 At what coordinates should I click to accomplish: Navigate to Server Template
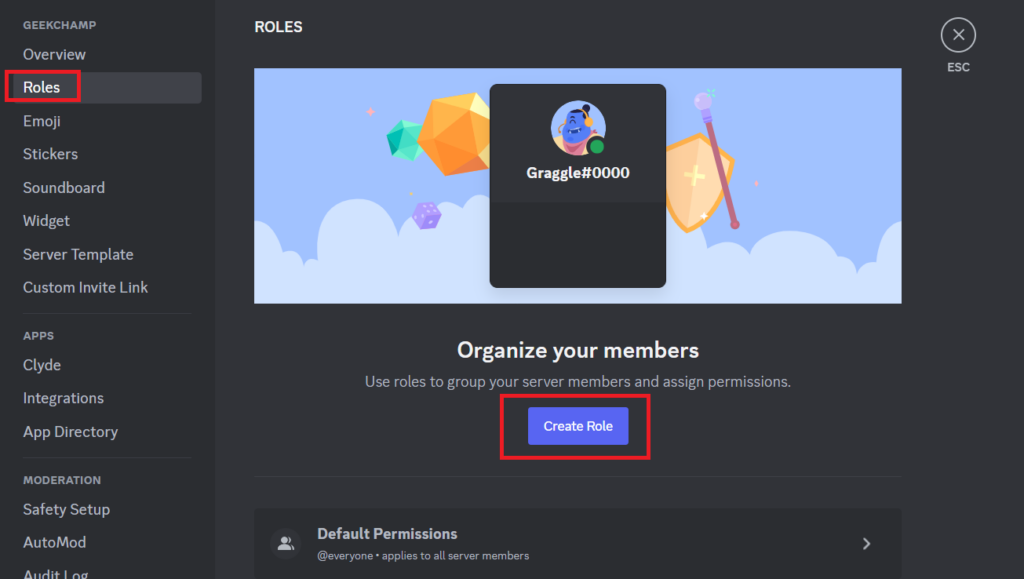pos(78,254)
